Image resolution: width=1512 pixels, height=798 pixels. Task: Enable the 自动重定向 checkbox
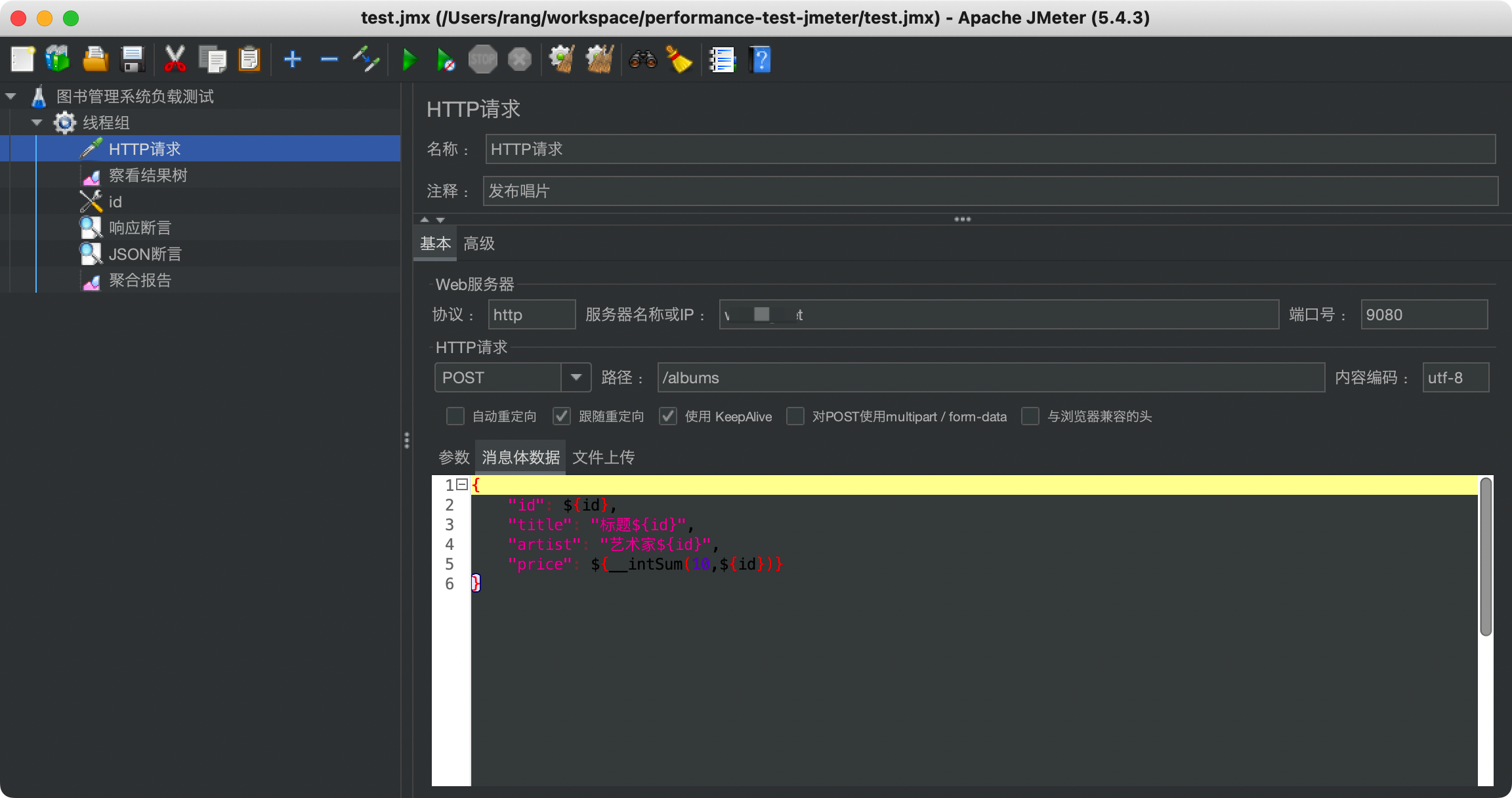coord(455,416)
